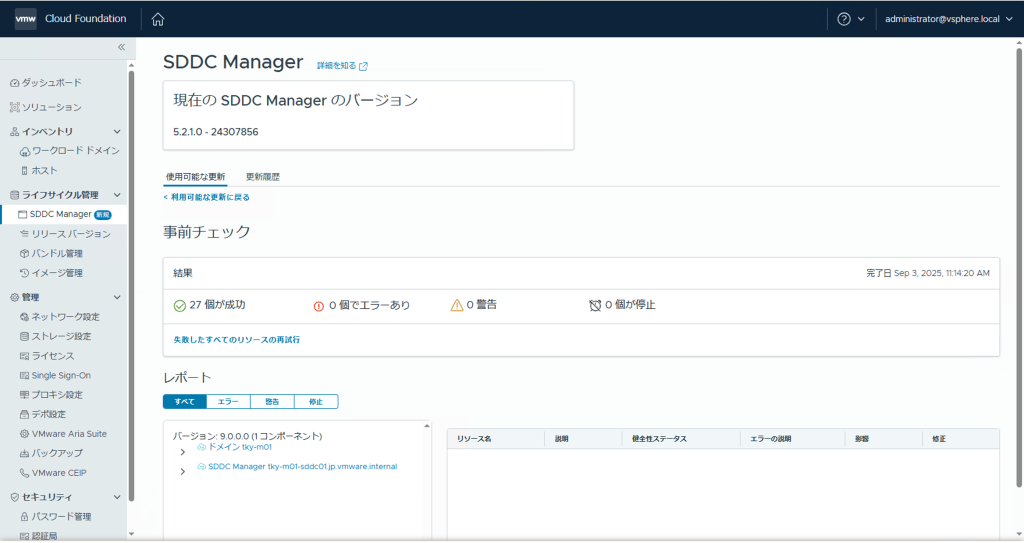Expand the SDDC Manager tky-m01-sddc01 tree node
This screenshot has height=543, width=1024.
click(x=182, y=471)
